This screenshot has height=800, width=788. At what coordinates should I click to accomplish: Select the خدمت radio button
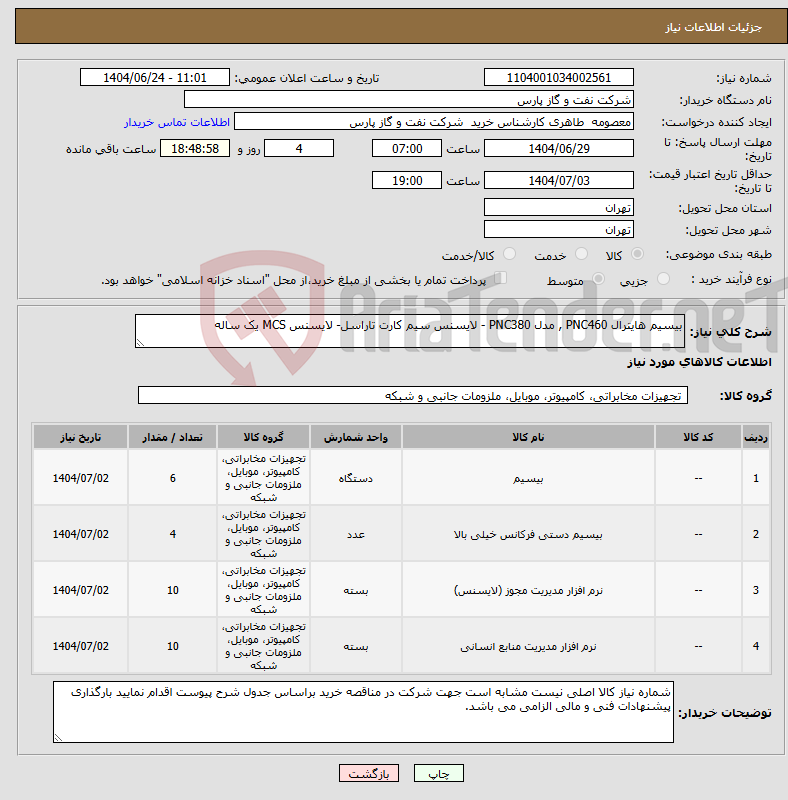pos(581,254)
